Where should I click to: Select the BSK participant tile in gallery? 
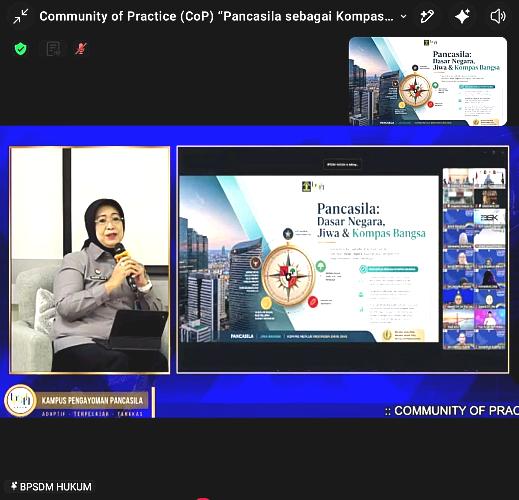click(x=489, y=218)
